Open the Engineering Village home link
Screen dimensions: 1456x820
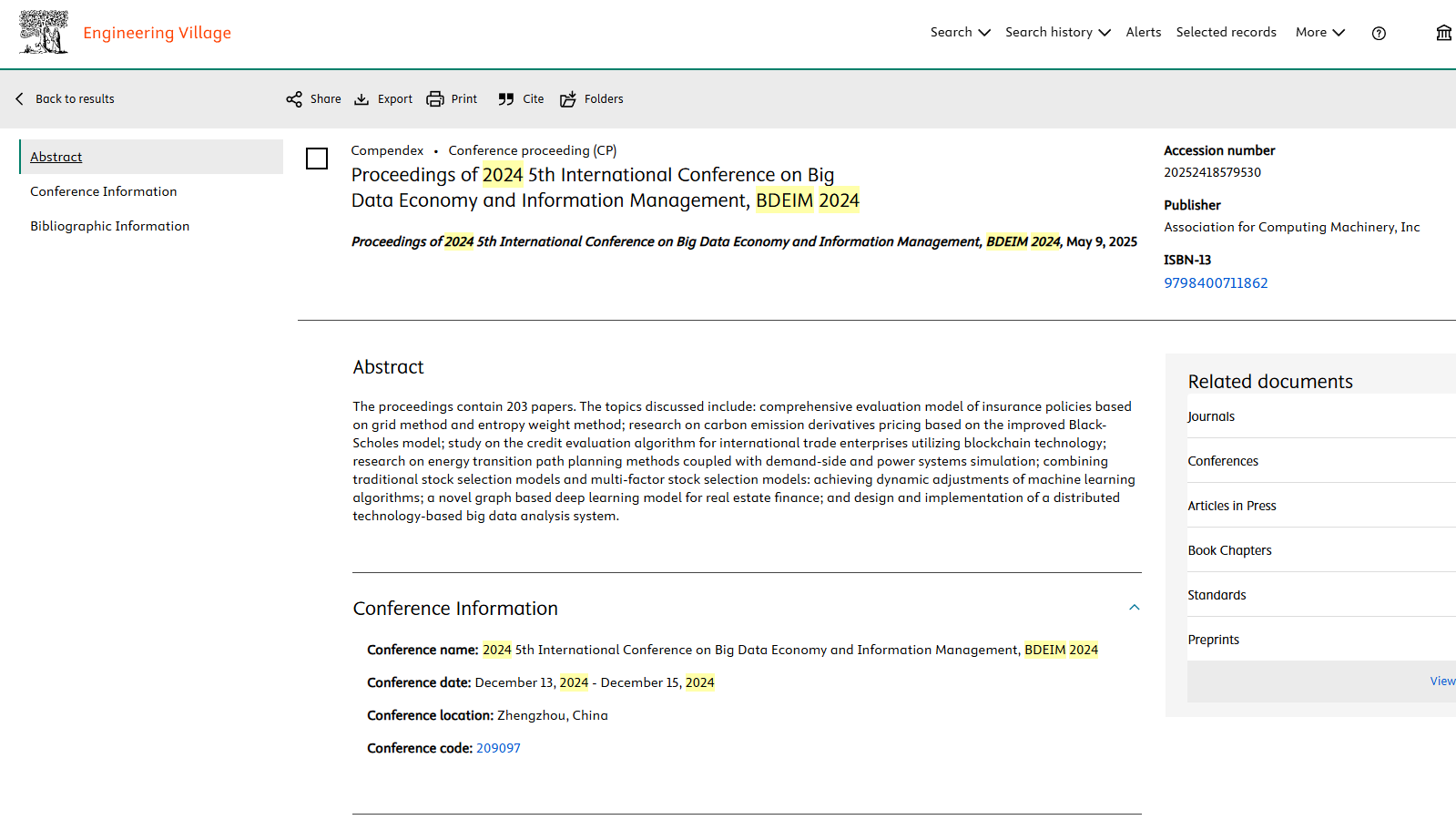[157, 33]
